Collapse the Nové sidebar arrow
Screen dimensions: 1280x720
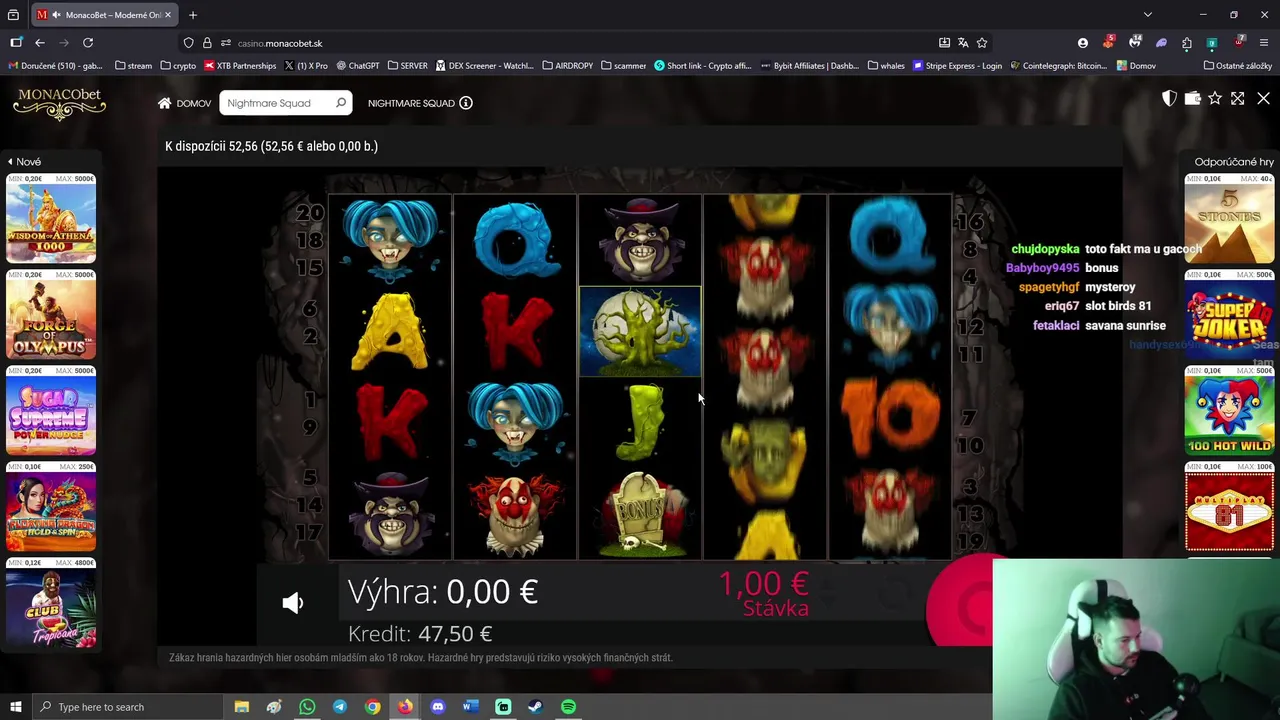[x=10, y=161]
